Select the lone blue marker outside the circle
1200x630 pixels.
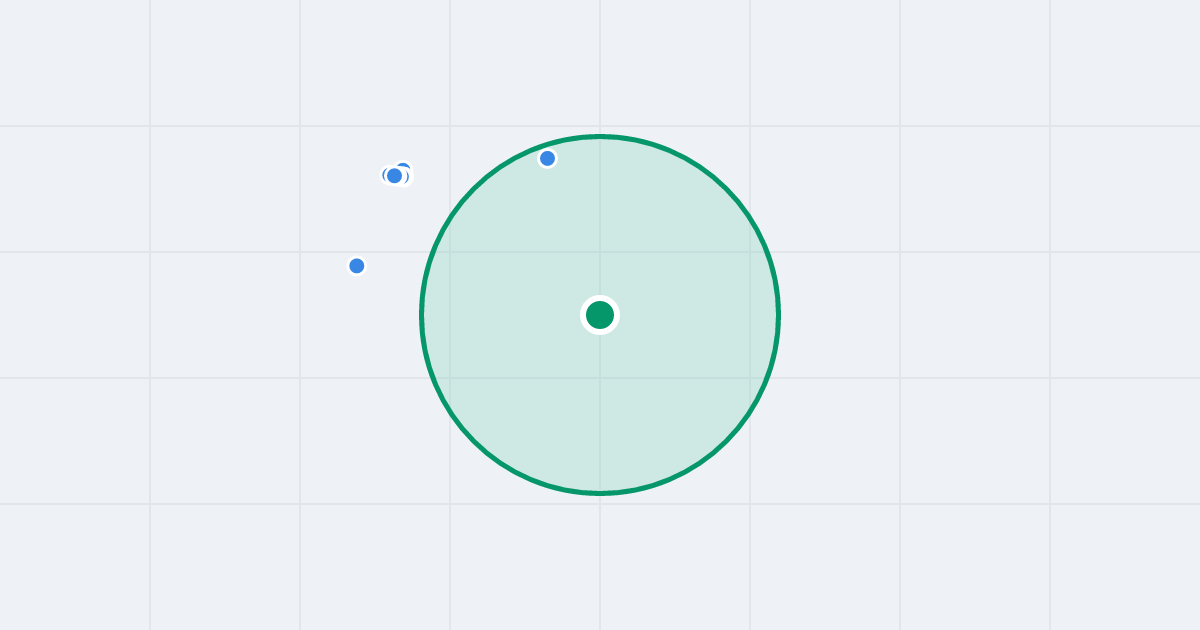point(356,266)
